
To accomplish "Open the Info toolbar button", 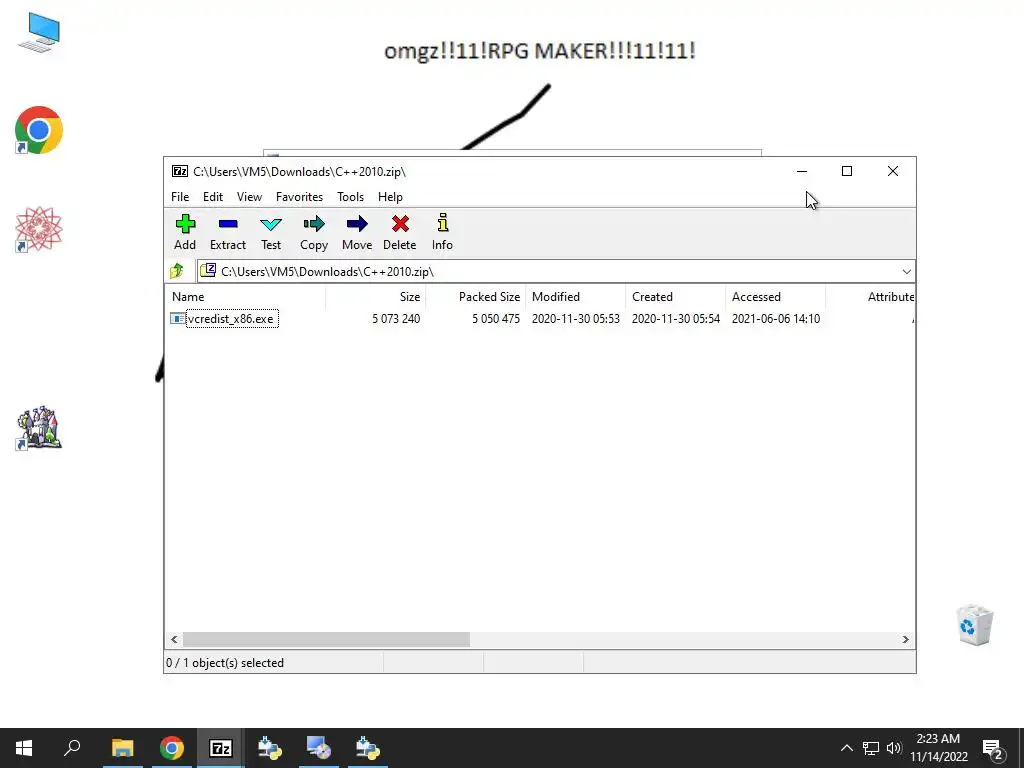I will coord(442,232).
